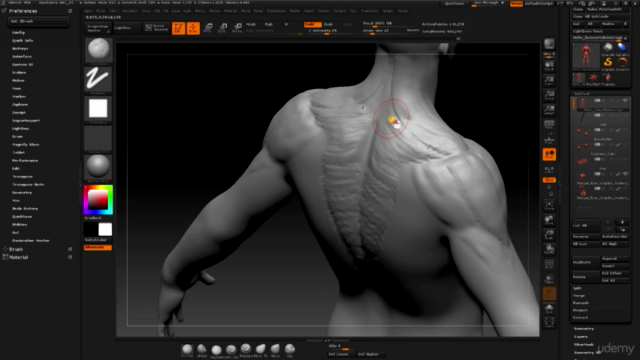Expand Performance section in Preferences

25,160
